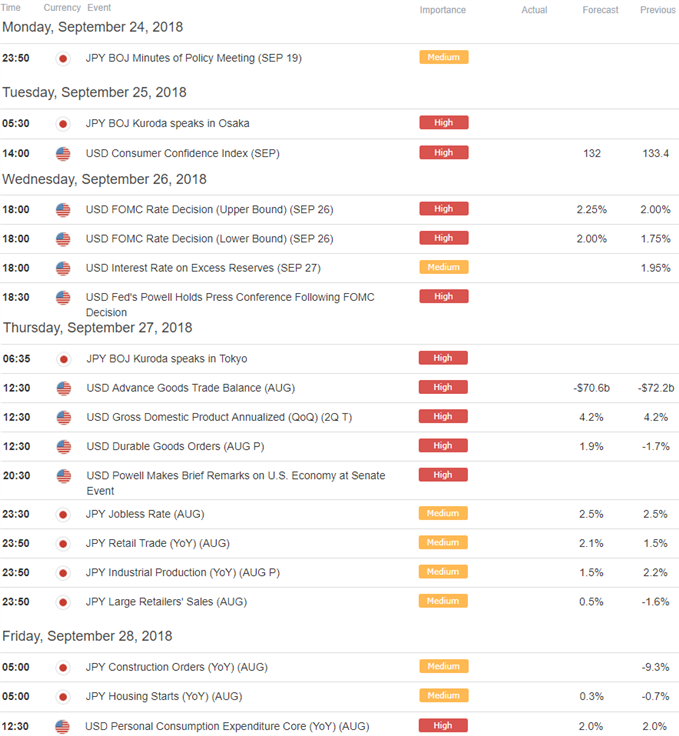
Task: Click the Actual column header
Action: click(534, 10)
